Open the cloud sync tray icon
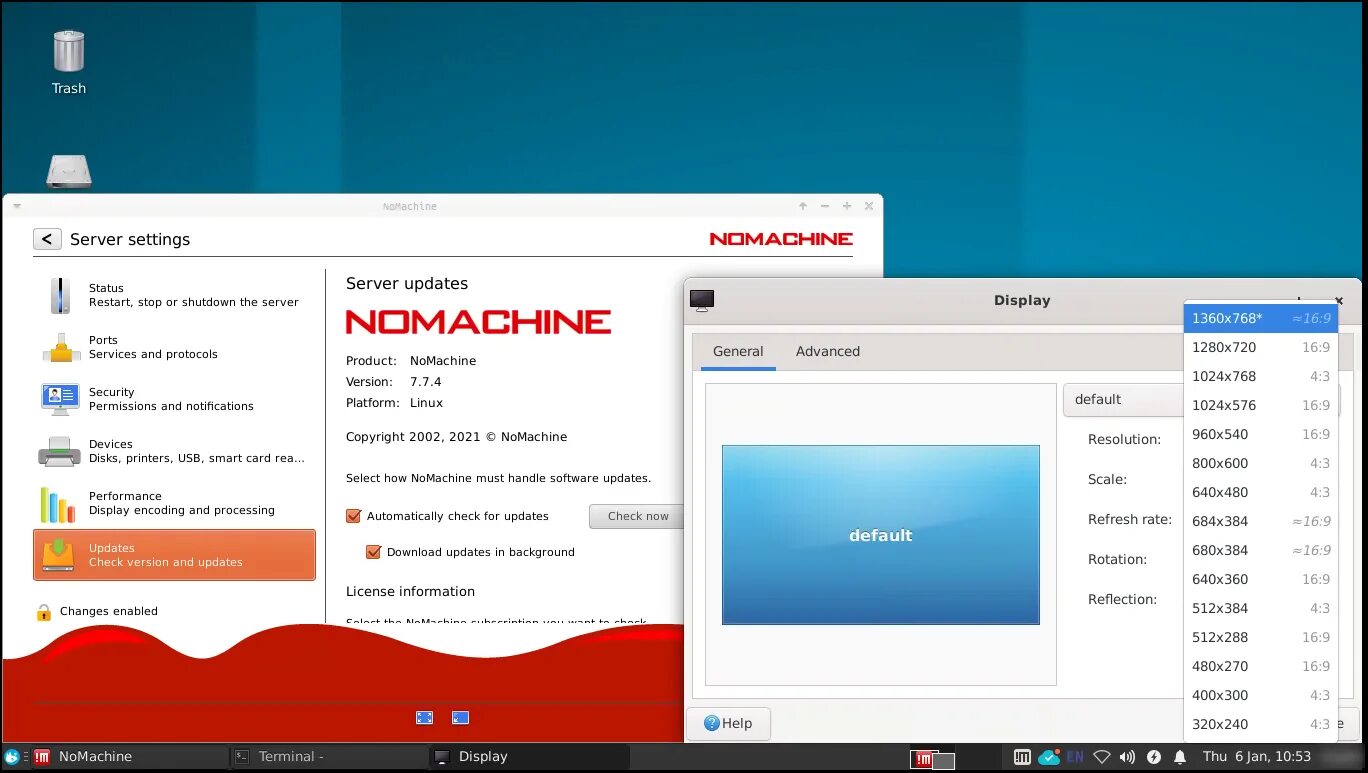 1049,757
